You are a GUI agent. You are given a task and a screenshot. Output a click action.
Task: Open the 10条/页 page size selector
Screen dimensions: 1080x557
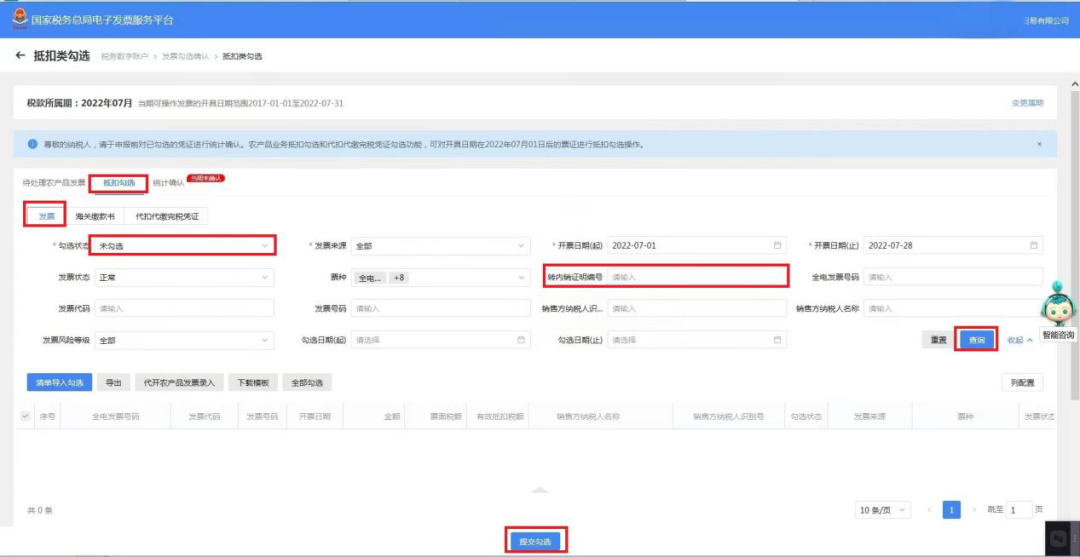(x=883, y=510)
